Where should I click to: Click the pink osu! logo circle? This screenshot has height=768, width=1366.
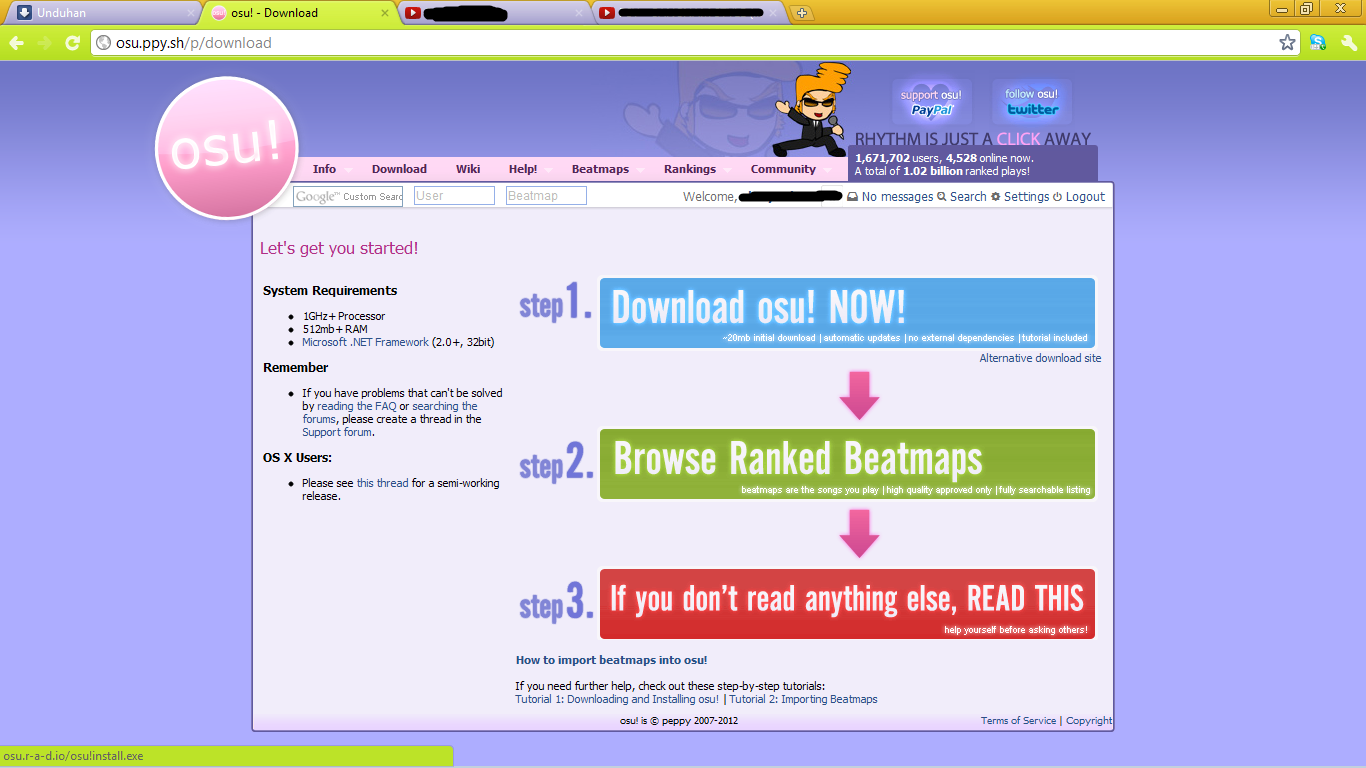[228, 148]
